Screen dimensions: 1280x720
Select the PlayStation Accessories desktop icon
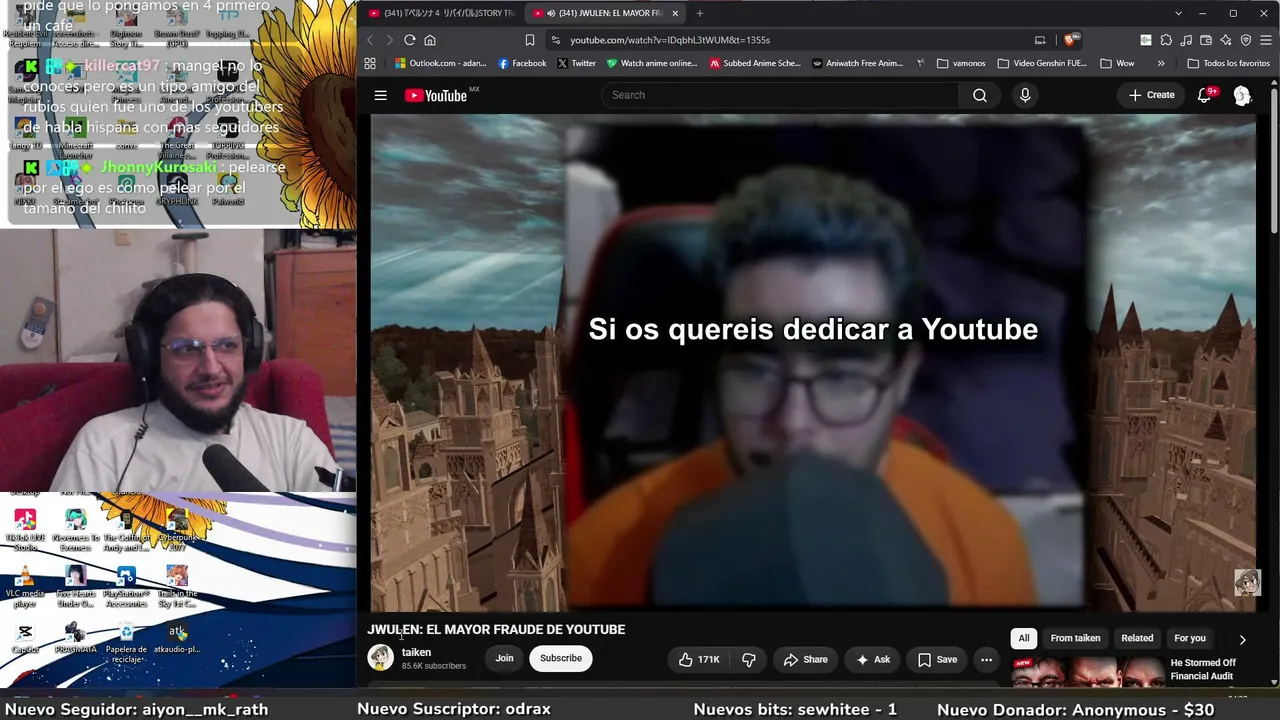click(126, 587)
